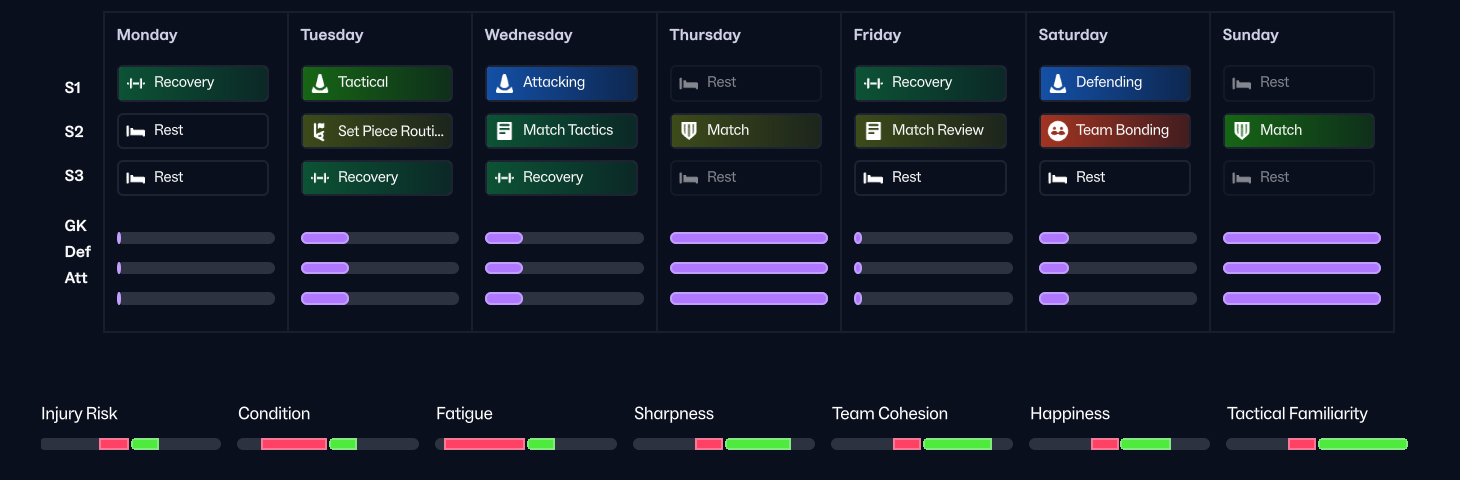
Task: Select Monday's session two Rest slot
Action: coord(192,131)
